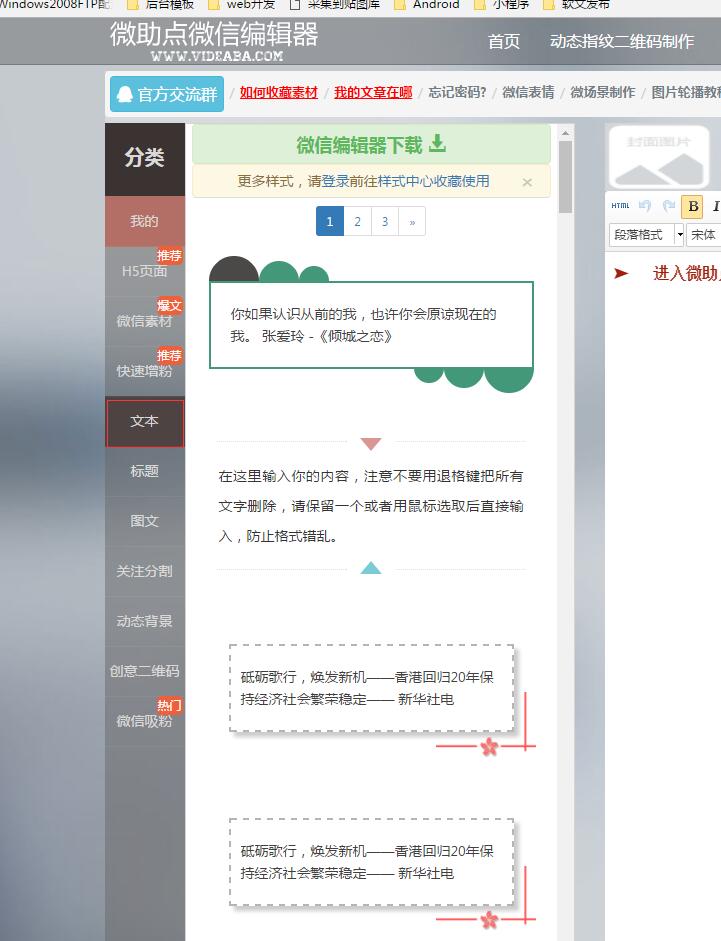Open the 如何收藏素材 link
This screenshot has width=721, height=941.
pyautogui.click(x=279, y=92)
